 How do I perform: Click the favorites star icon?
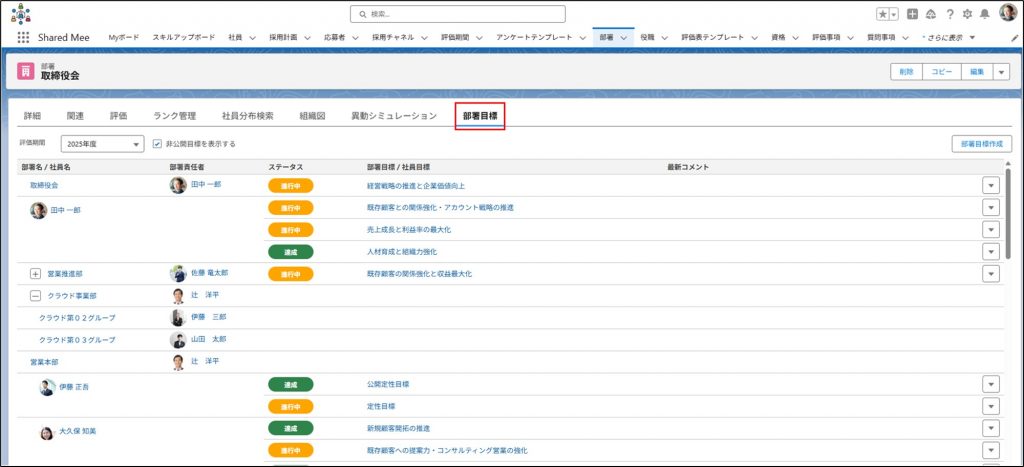pyautogui.click(x=882, y=14)
